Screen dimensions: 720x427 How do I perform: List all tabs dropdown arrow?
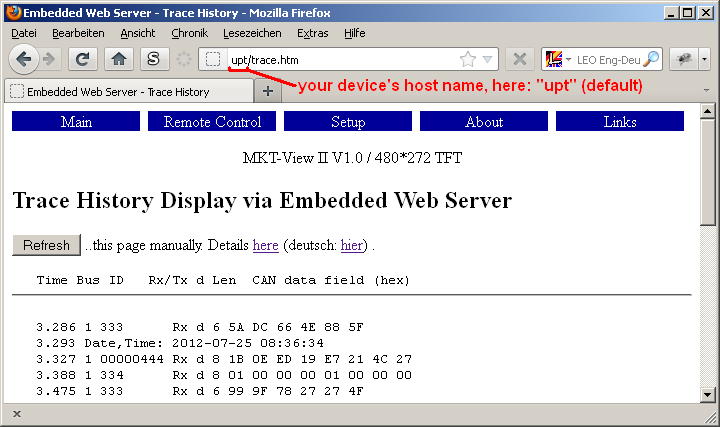[706, 90]
